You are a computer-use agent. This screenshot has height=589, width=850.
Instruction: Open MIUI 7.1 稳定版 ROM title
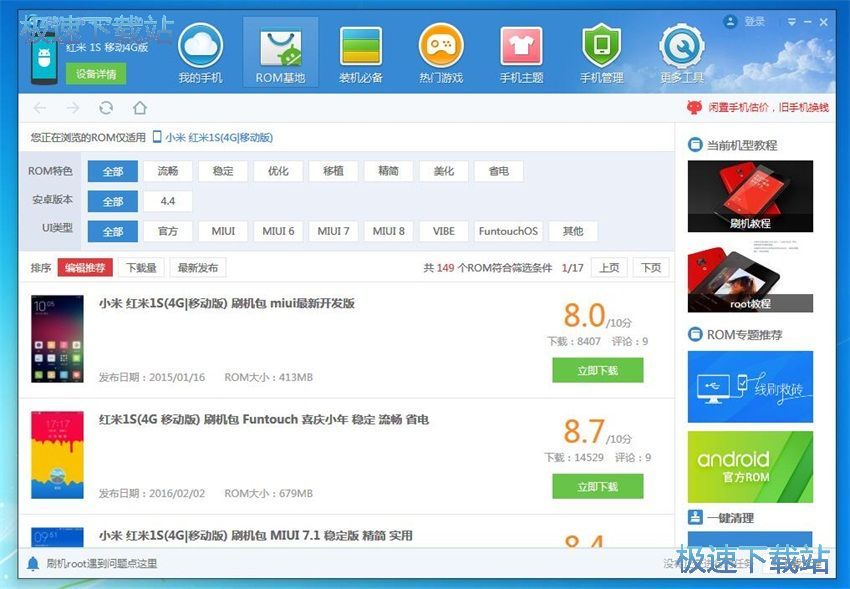coord(255,536)
